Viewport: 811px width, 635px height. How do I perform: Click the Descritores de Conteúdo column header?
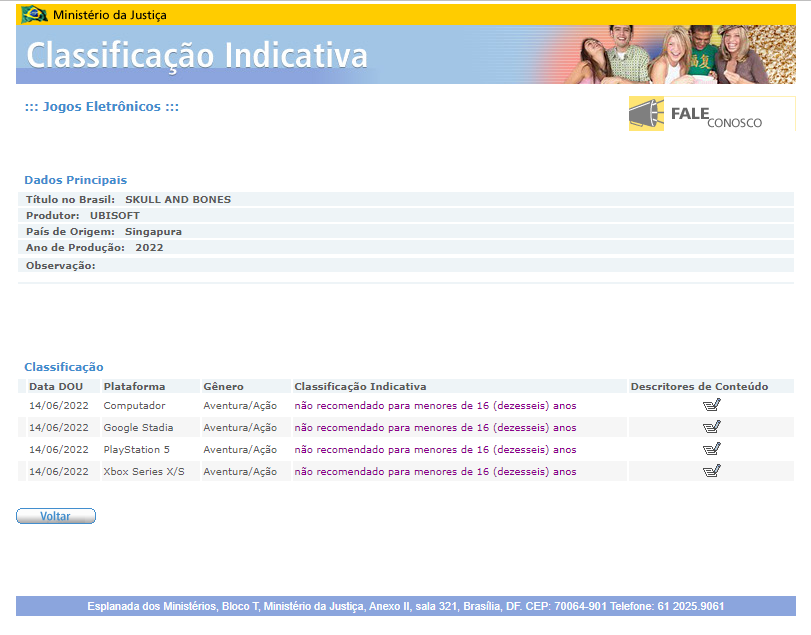(x=699, y=386)
